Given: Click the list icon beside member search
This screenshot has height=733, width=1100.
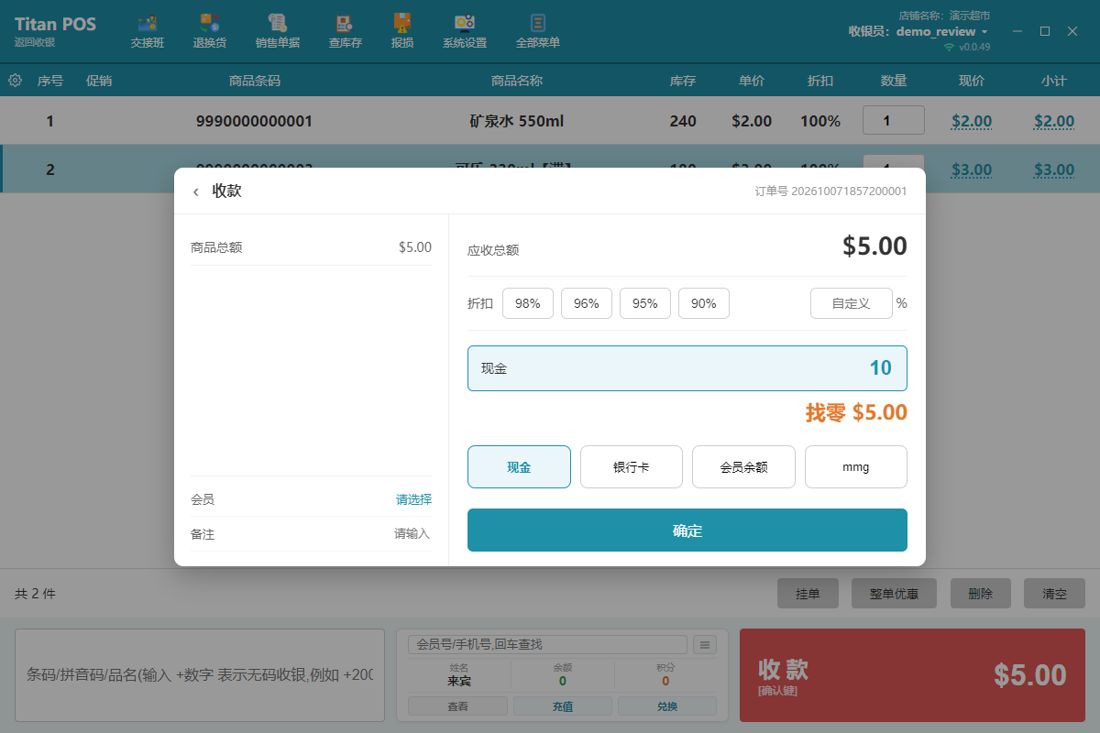Looking at the screenshot, I should [x=704, y=645].
